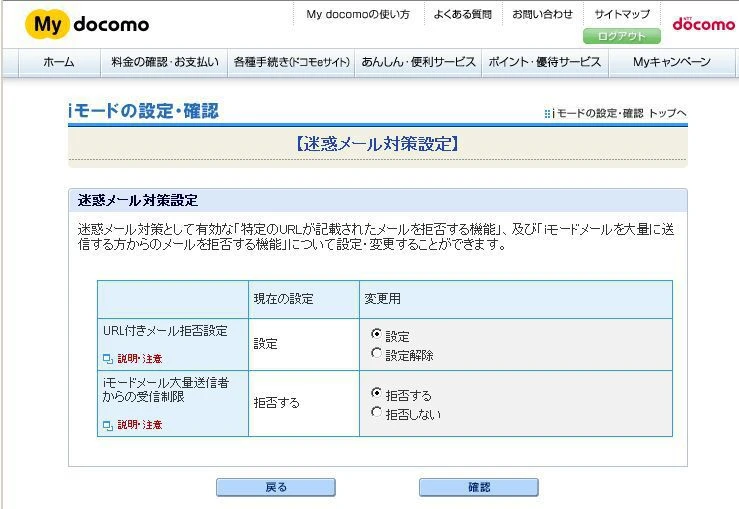Click the icon beside 大量送信者 説明・注意

[107, 425]
